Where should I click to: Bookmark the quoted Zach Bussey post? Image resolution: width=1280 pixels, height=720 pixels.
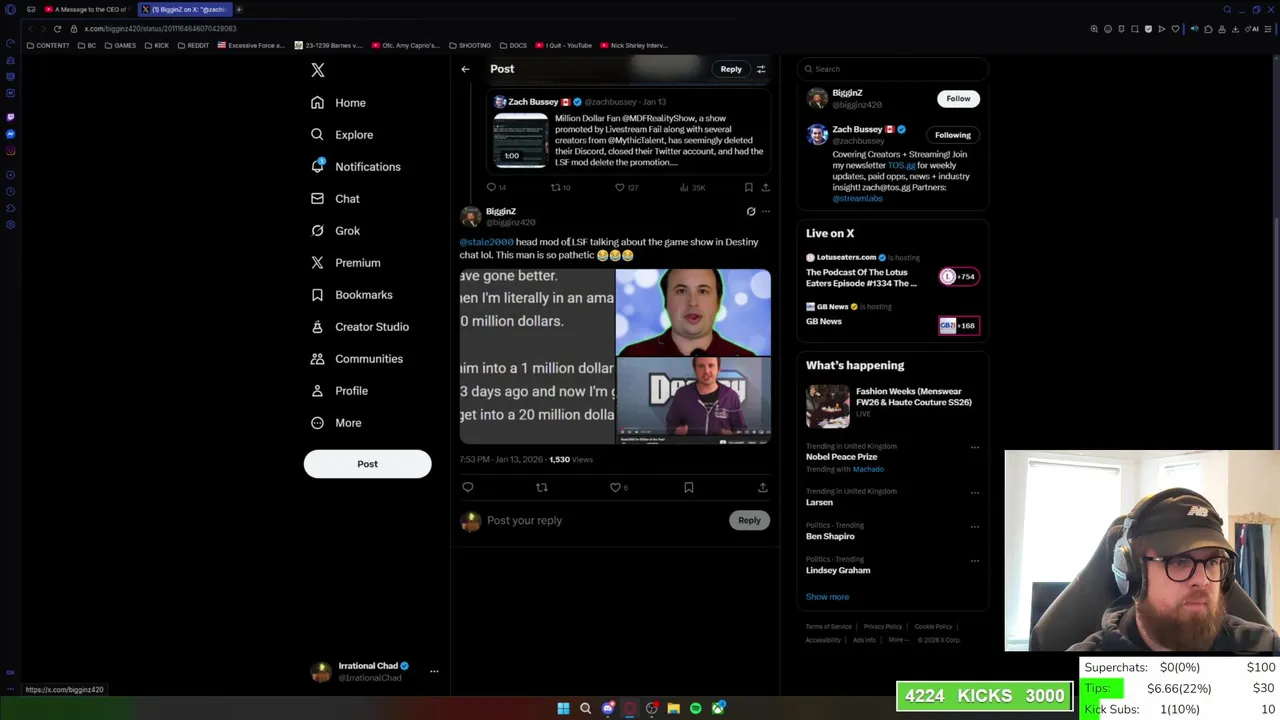coord(748,187)
